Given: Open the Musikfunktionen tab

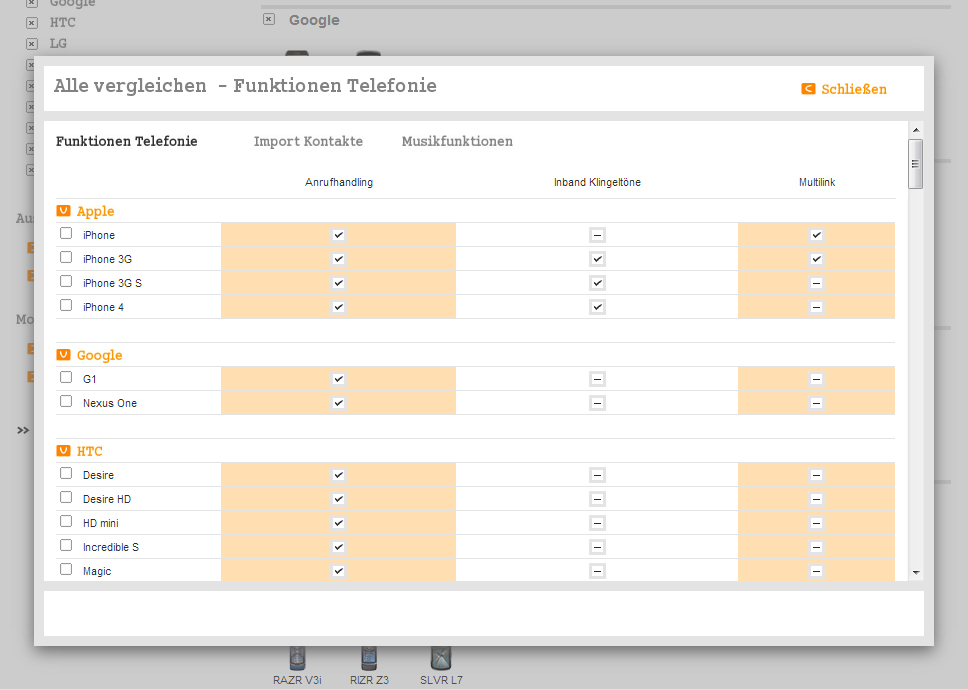Looking at the screenshot, I should click(457, 141).
